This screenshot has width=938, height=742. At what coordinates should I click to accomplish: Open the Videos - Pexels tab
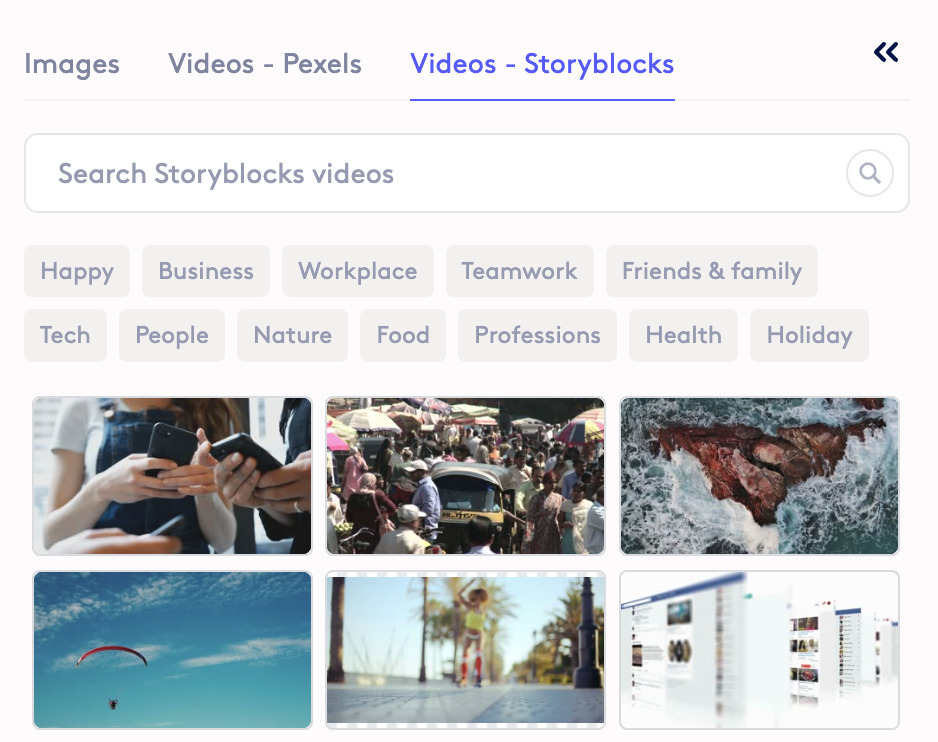pos(265,64)
